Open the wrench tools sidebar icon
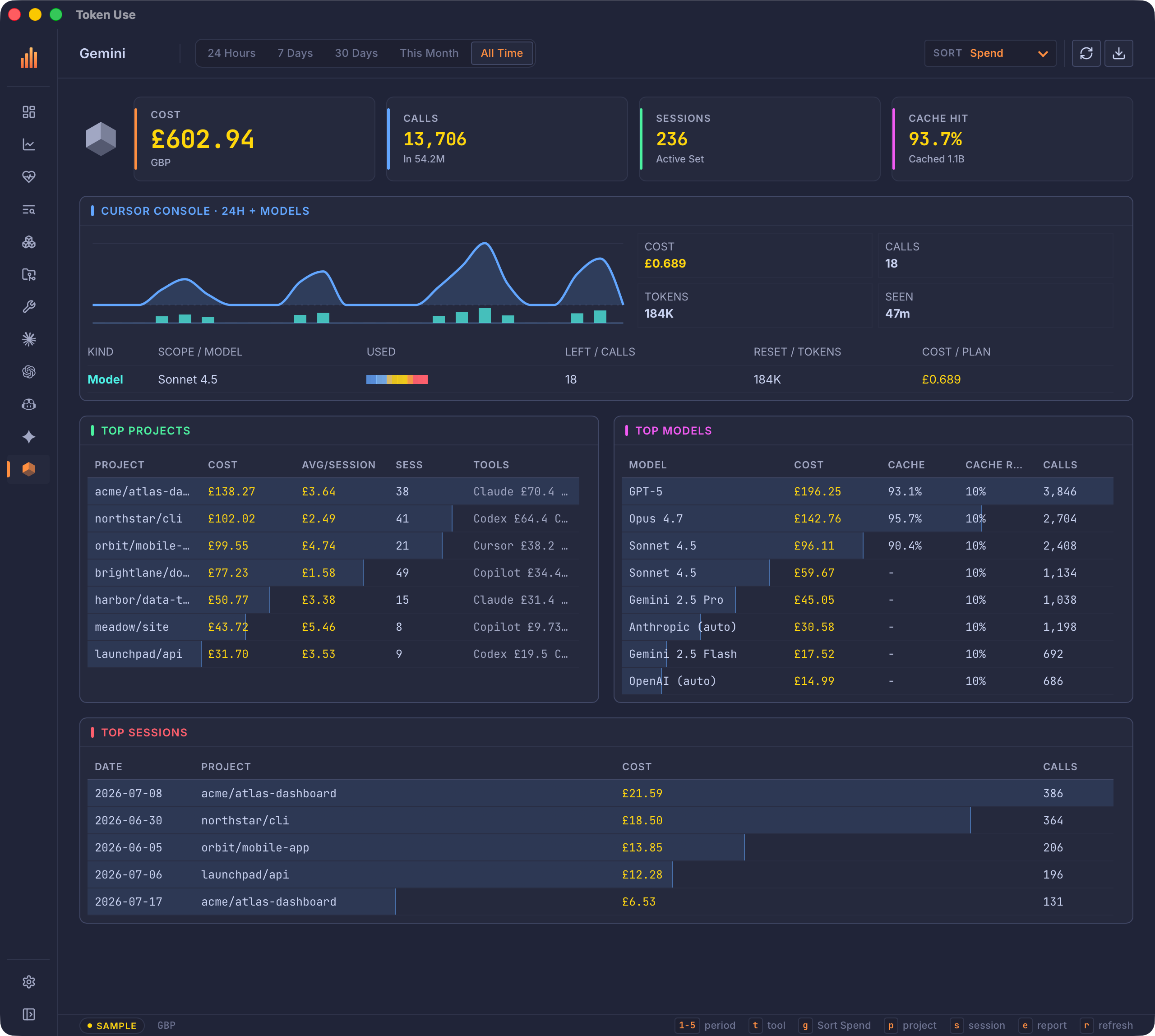This screenshot has width=1155, height=1036. pyautogui.click(x=28, y=307)
